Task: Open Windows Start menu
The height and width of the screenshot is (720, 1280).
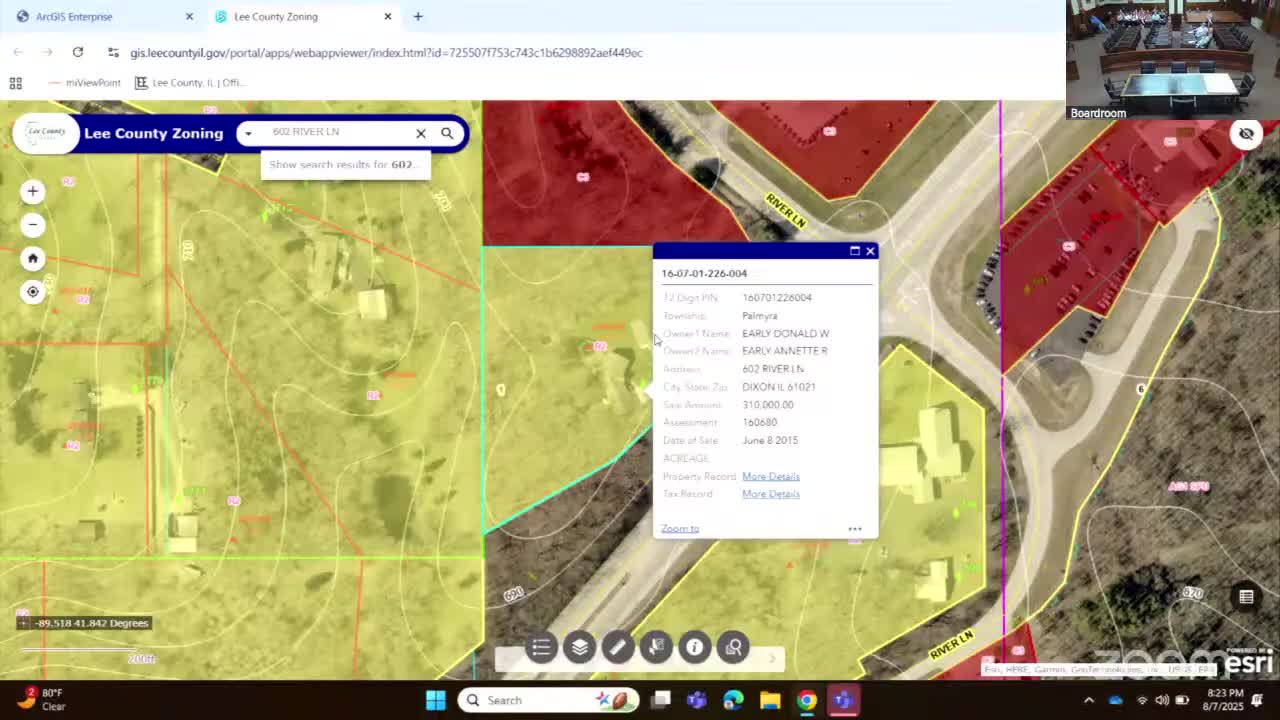Action: [436, 700]
